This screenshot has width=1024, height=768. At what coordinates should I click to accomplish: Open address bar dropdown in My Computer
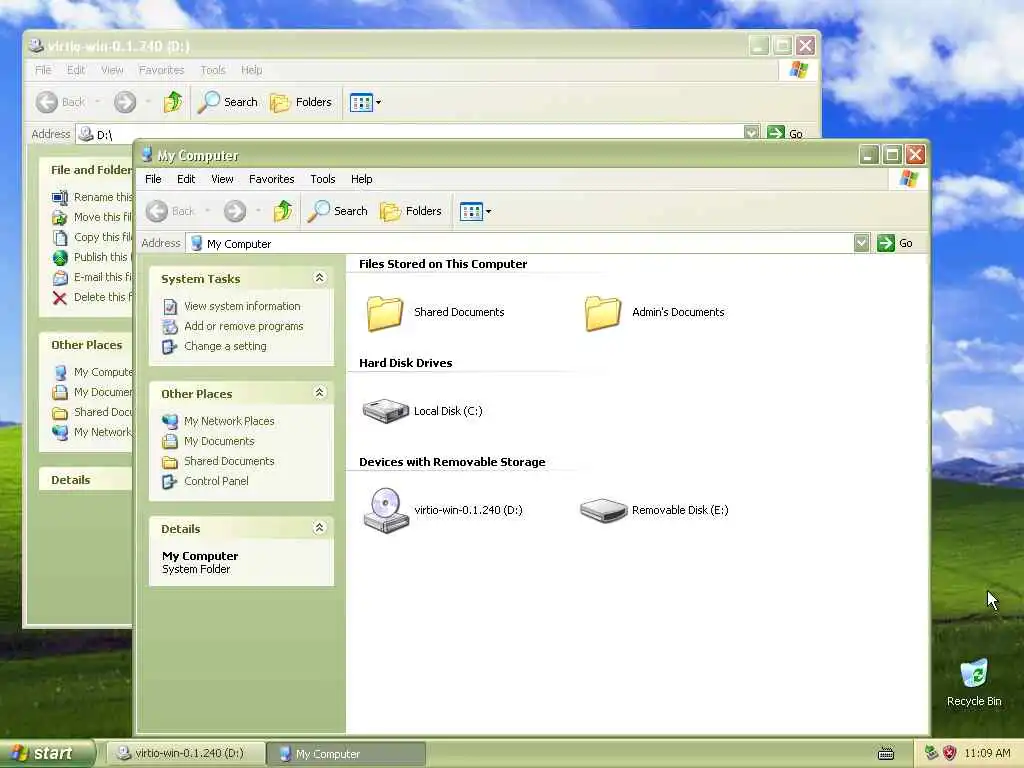tap(861, 243)
